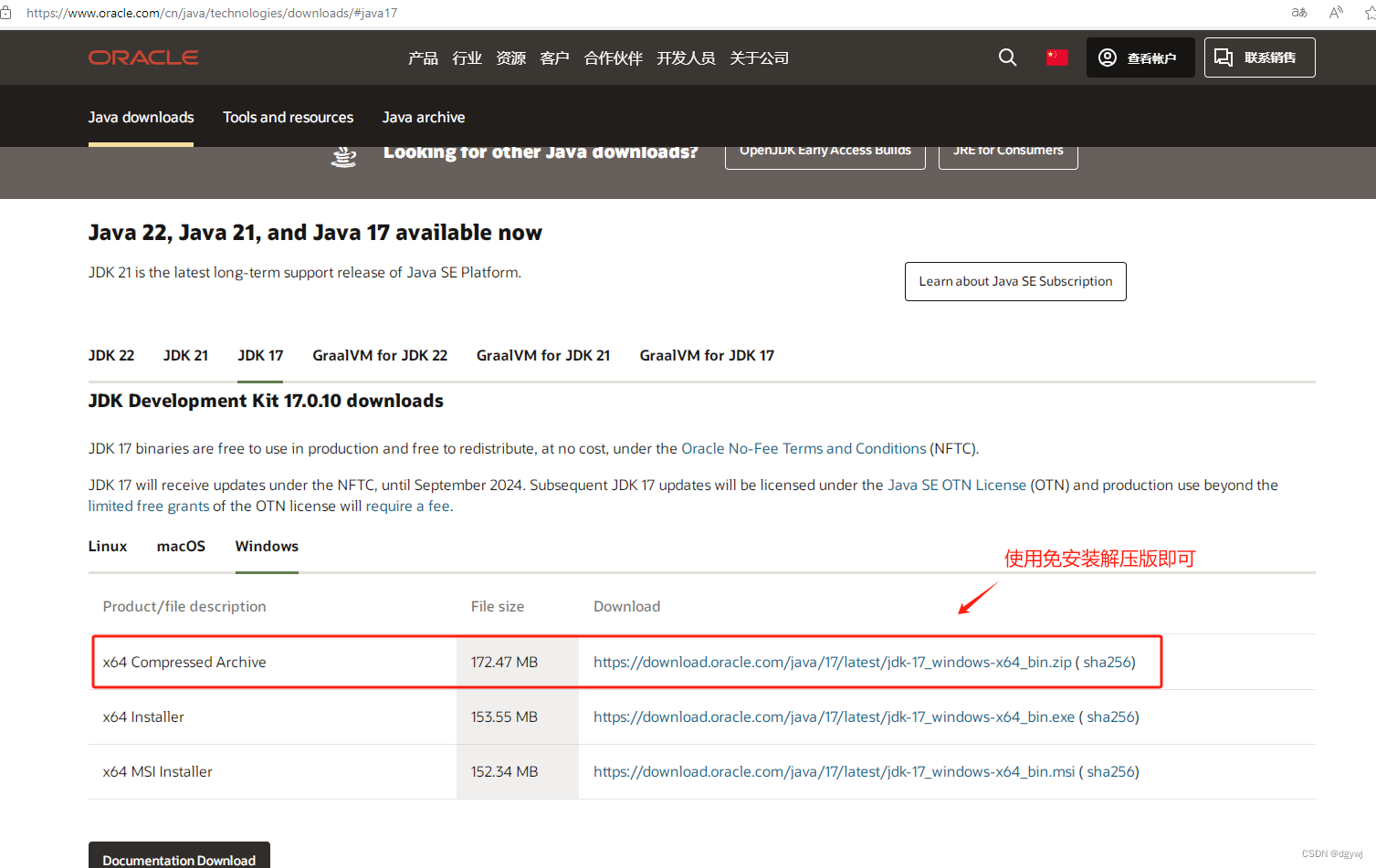Download the x64 Compressed Archive zip link

(833, 662)
